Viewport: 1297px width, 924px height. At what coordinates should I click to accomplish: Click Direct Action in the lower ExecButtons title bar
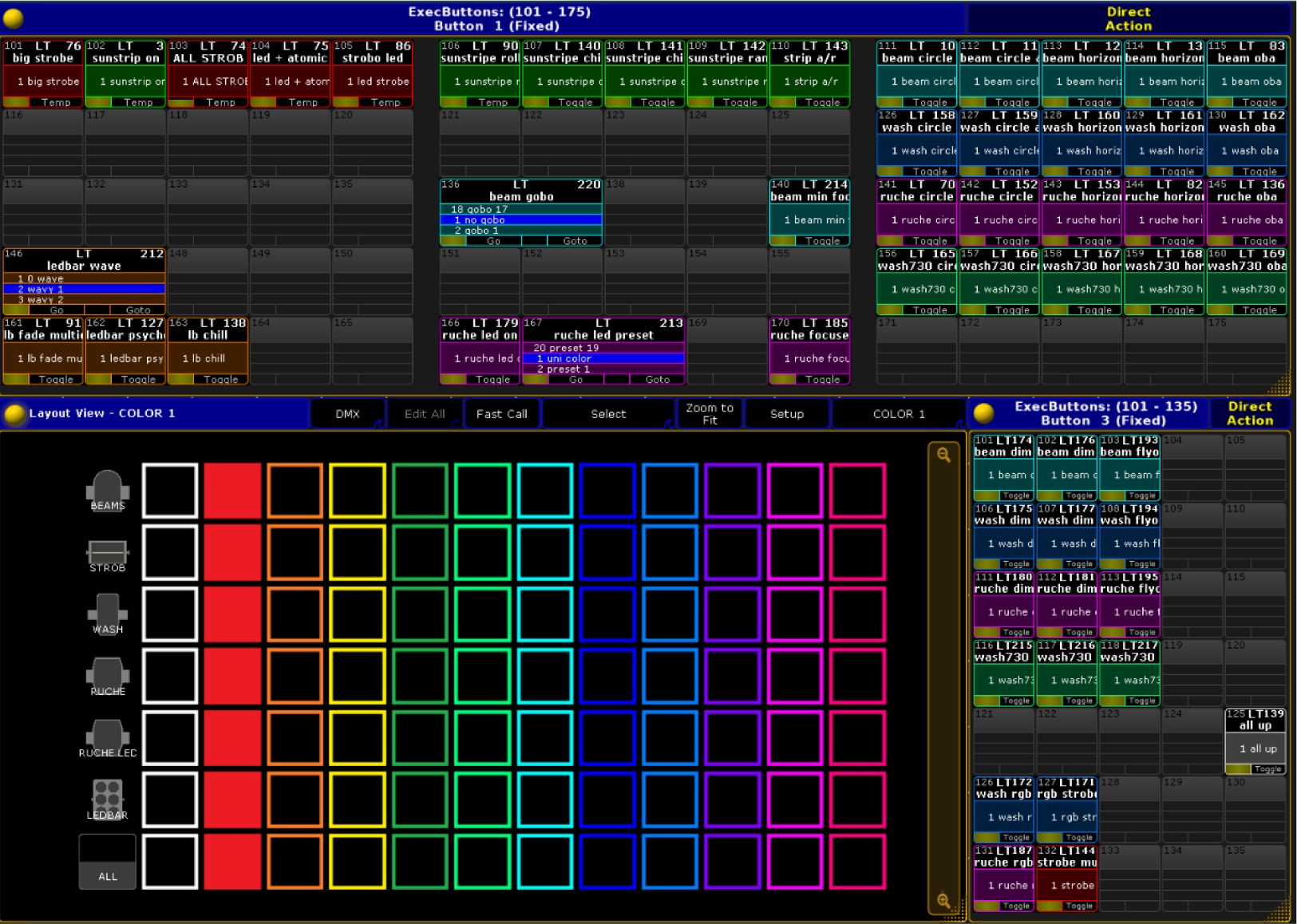click(1249, 413)
